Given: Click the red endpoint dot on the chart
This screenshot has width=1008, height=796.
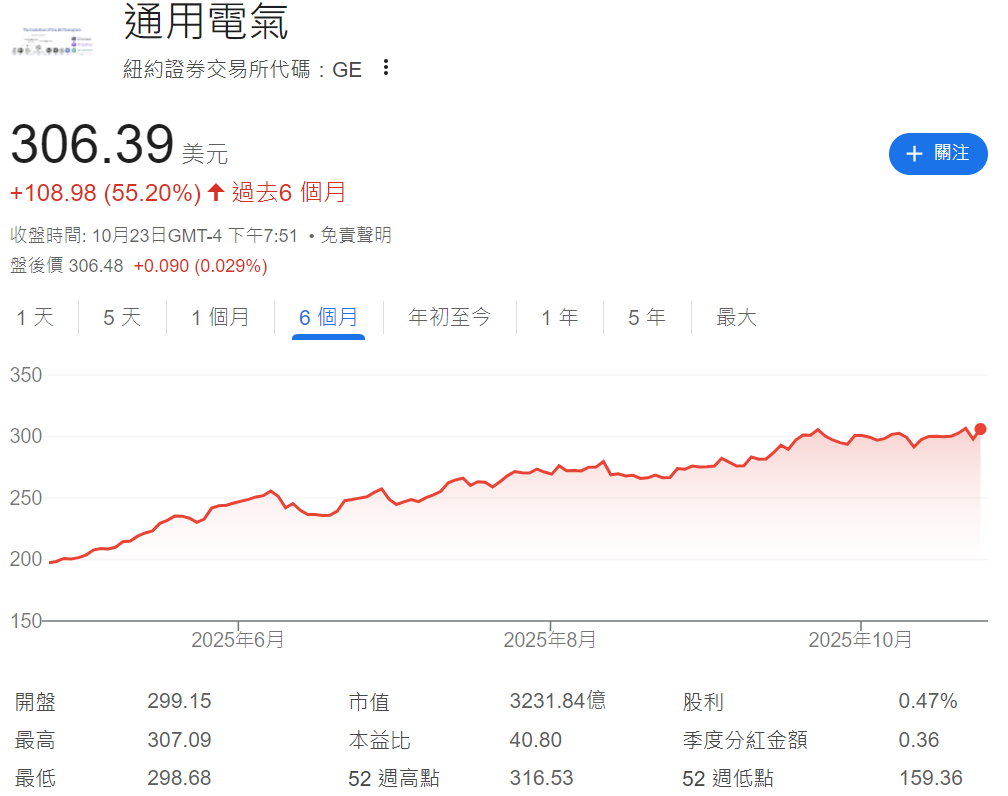Looking at the screenshot, I should (x=980, y=429).
